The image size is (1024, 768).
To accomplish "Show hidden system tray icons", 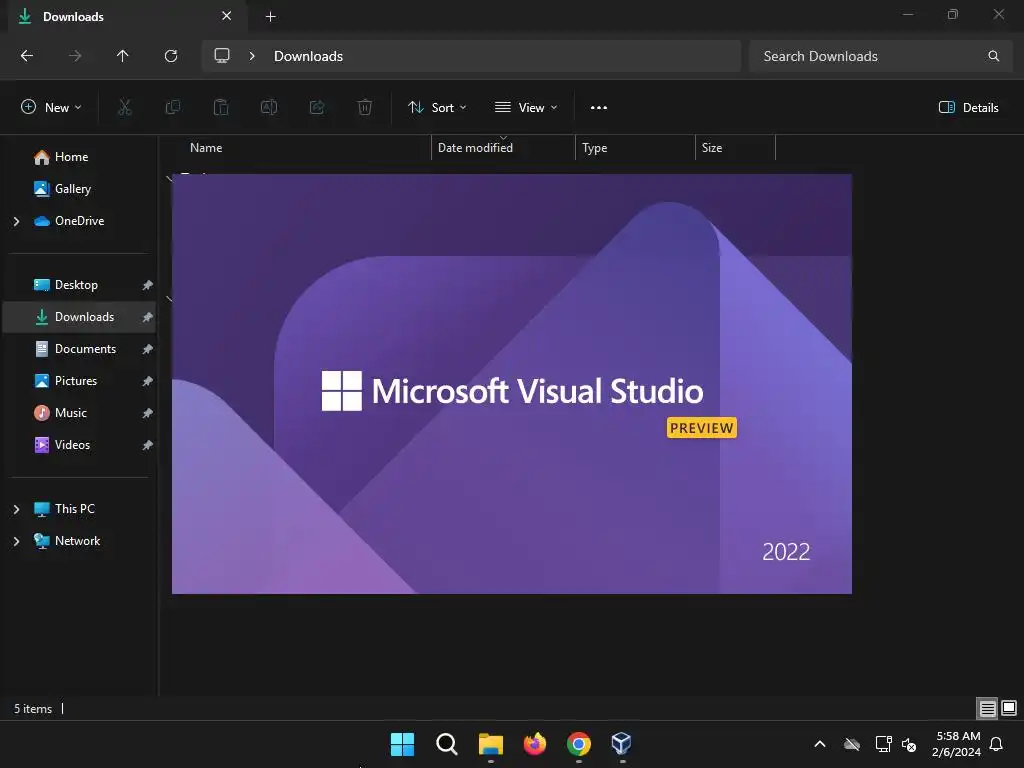I will click(x=820, y=744).
